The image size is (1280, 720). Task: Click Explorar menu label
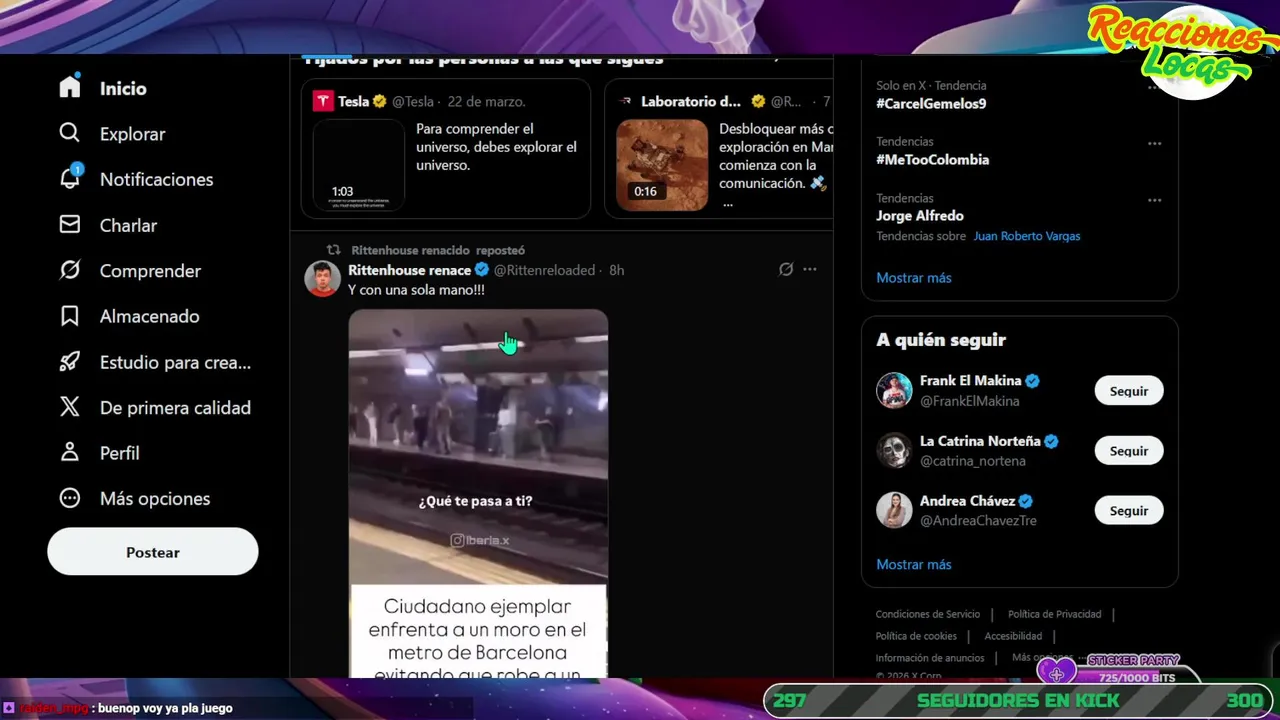click(133, 134)
